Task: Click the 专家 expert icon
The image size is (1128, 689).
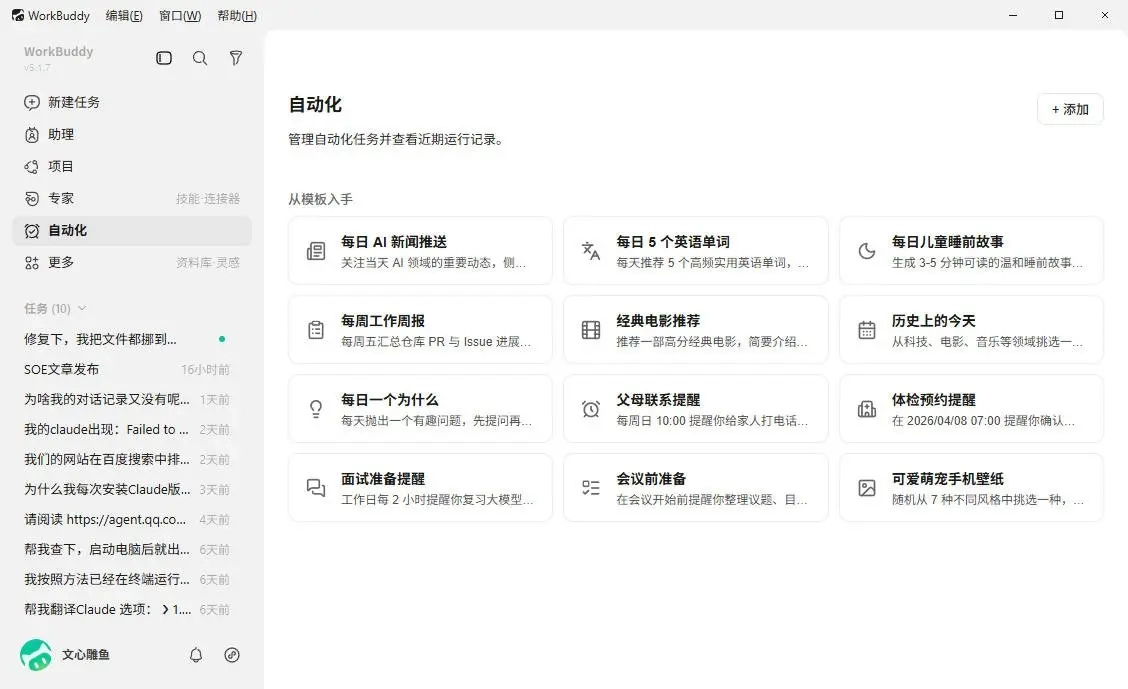Action: pyautogui.click(x=32, y=199)
